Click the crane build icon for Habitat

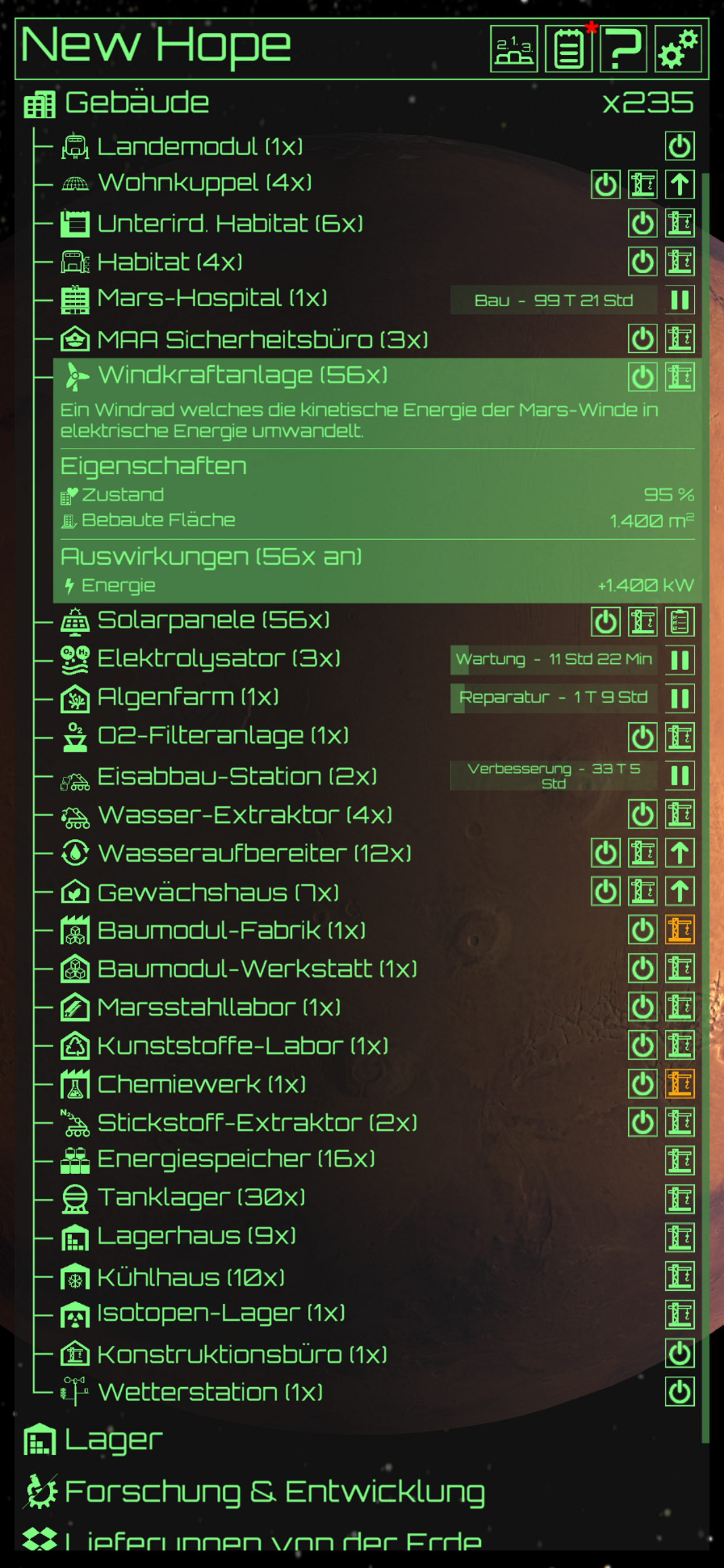(x=680, y=262)
